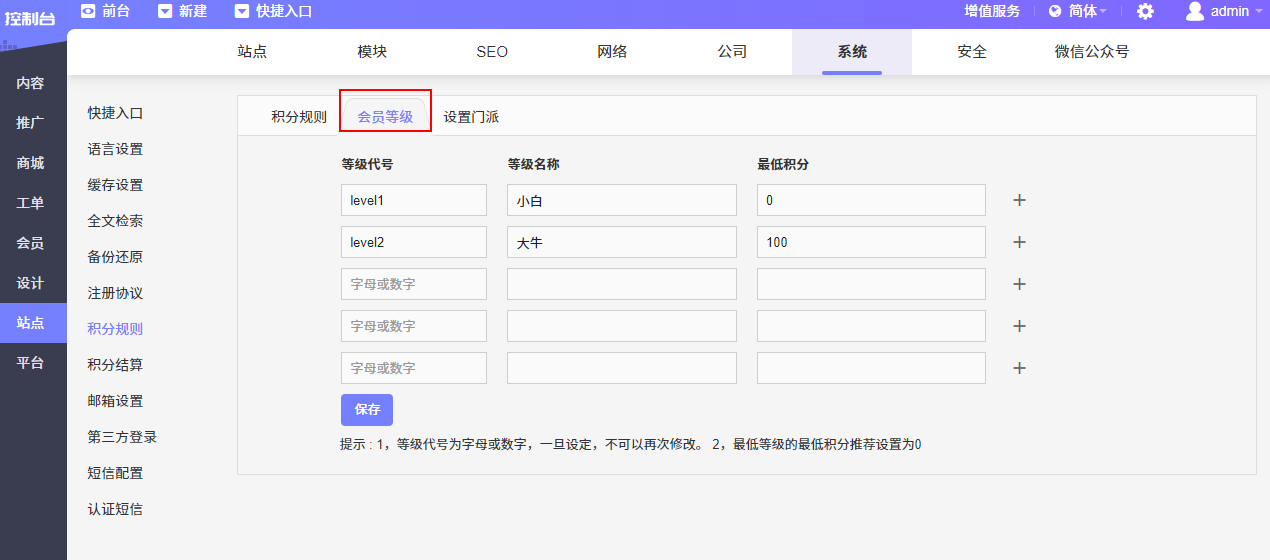This screenshot has width=1270, height=560.
Task: Click the plus icon beside the level1 row
Action: (x=1019, y=200)
